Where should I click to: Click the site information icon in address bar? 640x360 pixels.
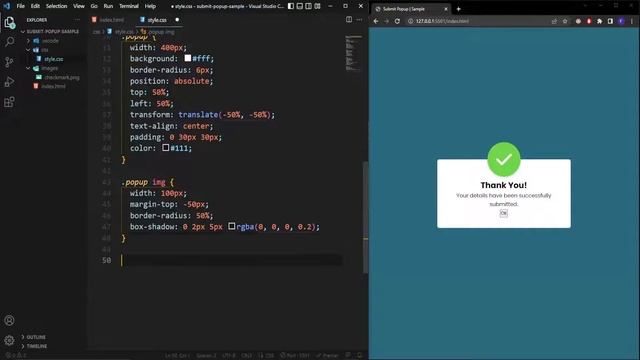click(x=410, y=21)
